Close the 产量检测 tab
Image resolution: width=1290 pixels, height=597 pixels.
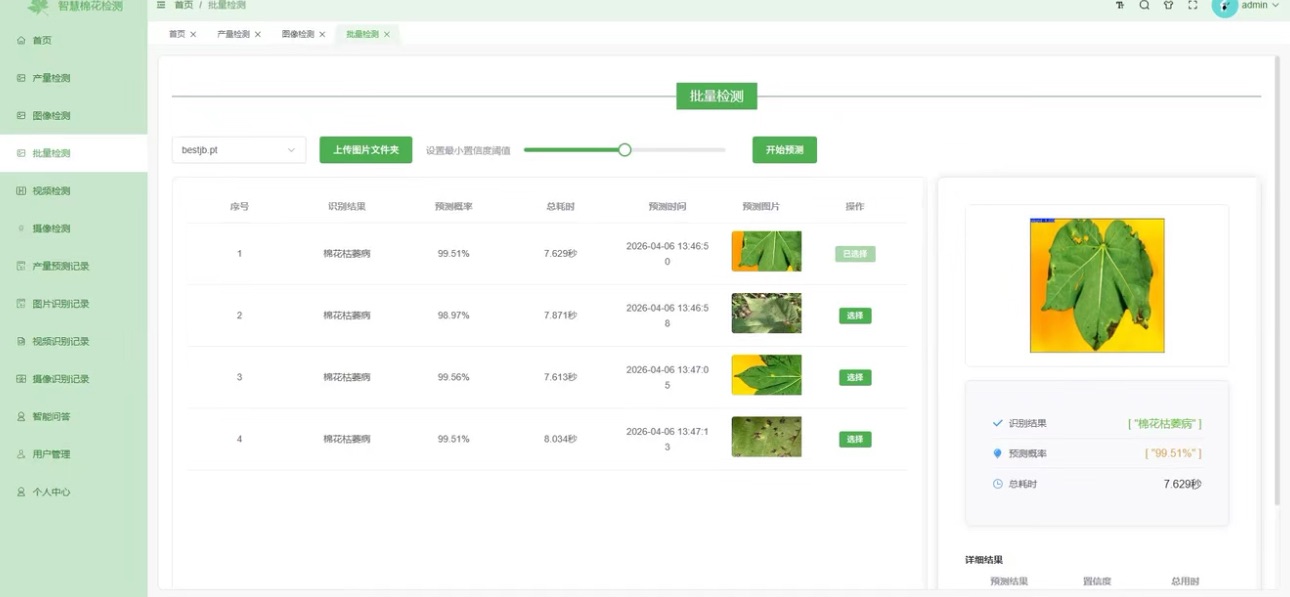coord(258,34)
